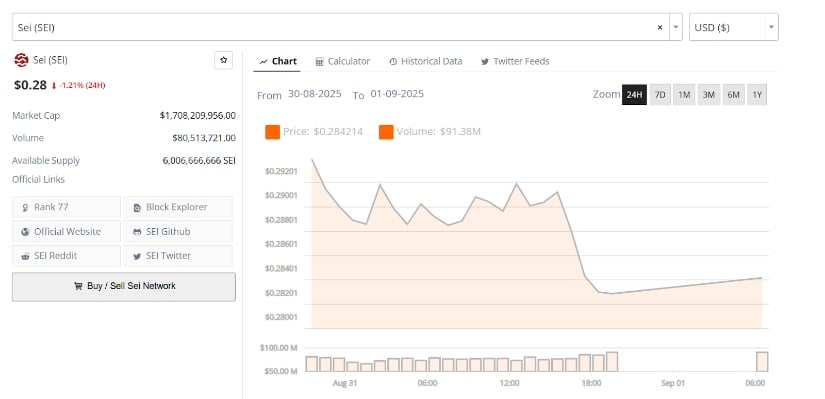Select the 1M zoom range
The image size is (825, 399).
pos(684,95)
